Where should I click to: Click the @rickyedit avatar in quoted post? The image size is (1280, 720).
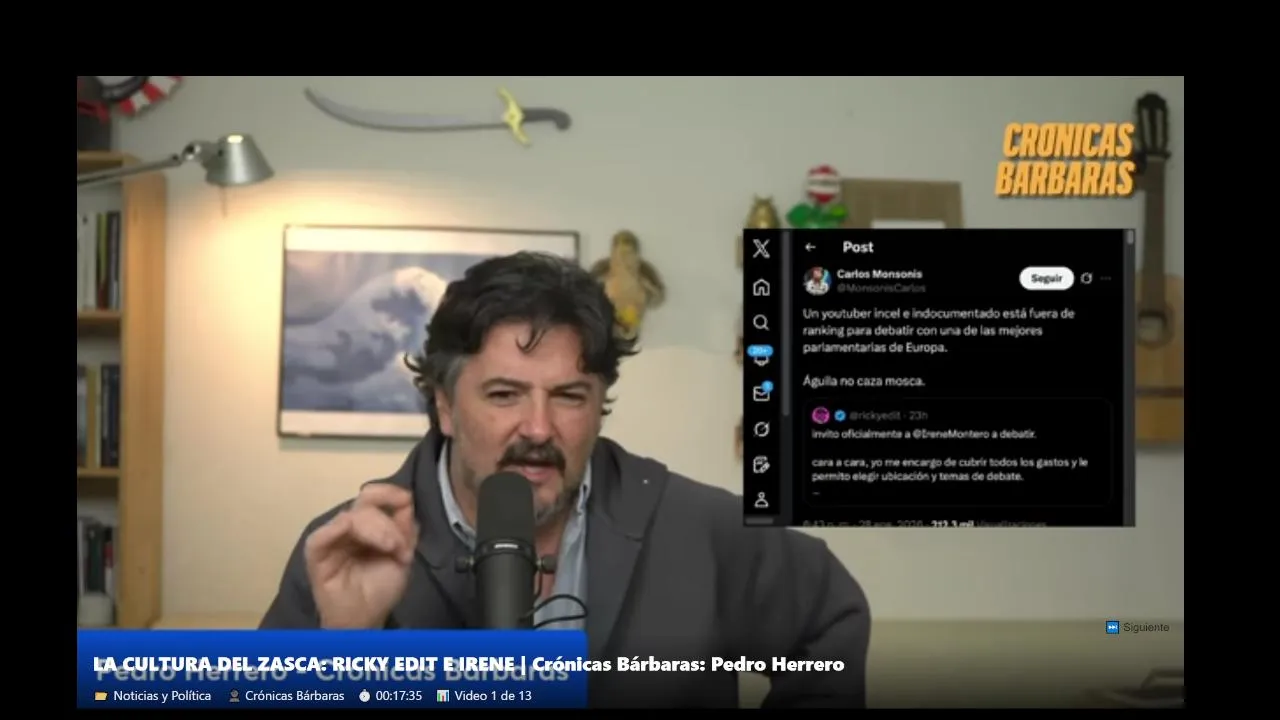click(x=821, y=415)
